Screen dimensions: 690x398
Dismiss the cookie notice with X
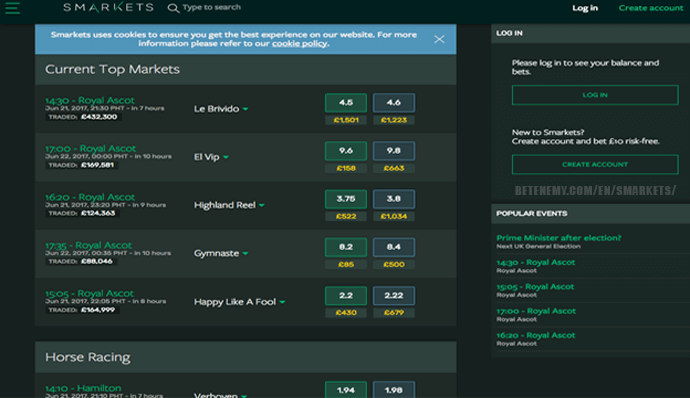pos(439,39)
